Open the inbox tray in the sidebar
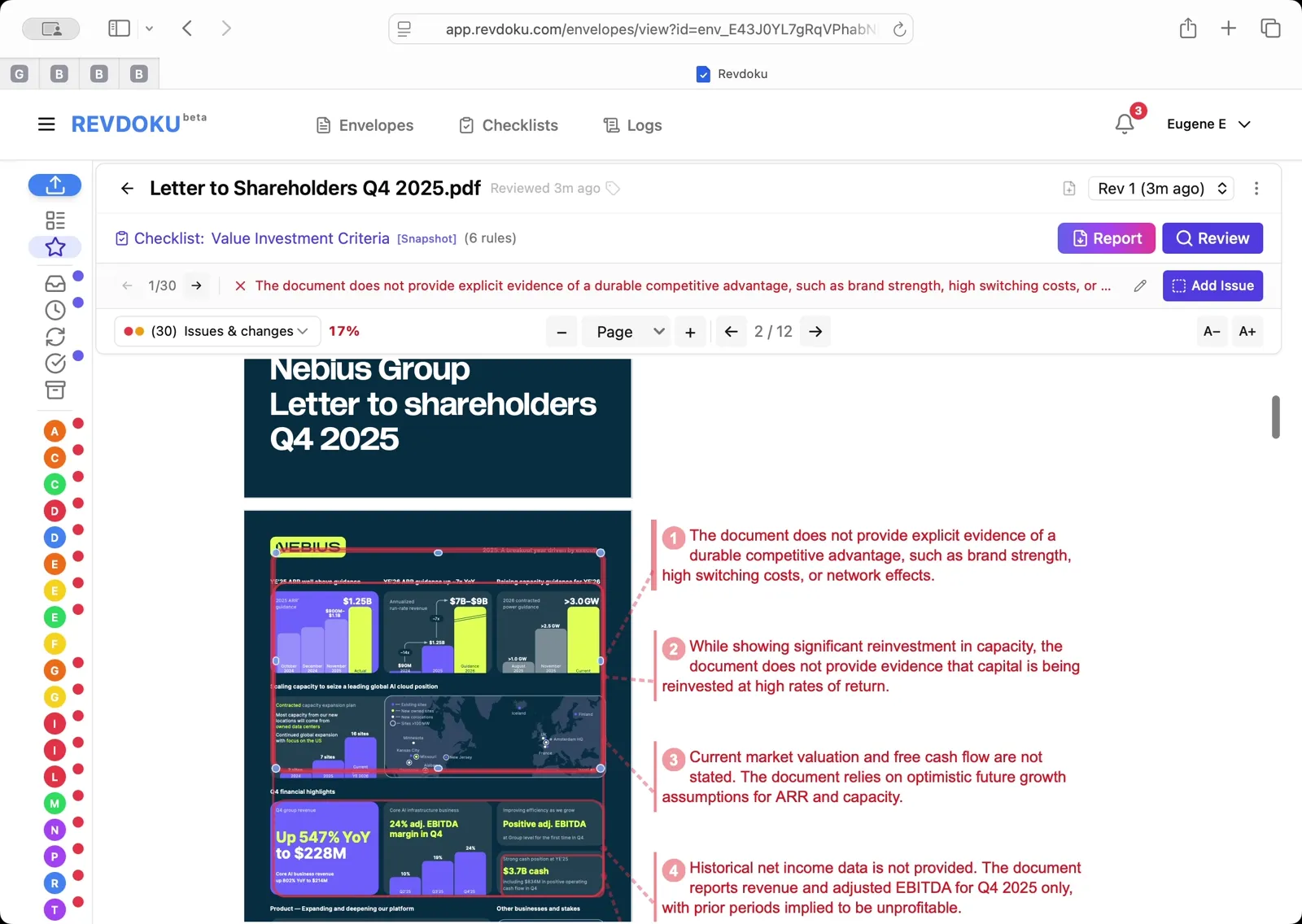Viewport: 1302px width, 924px height. (x=55, y=283)
